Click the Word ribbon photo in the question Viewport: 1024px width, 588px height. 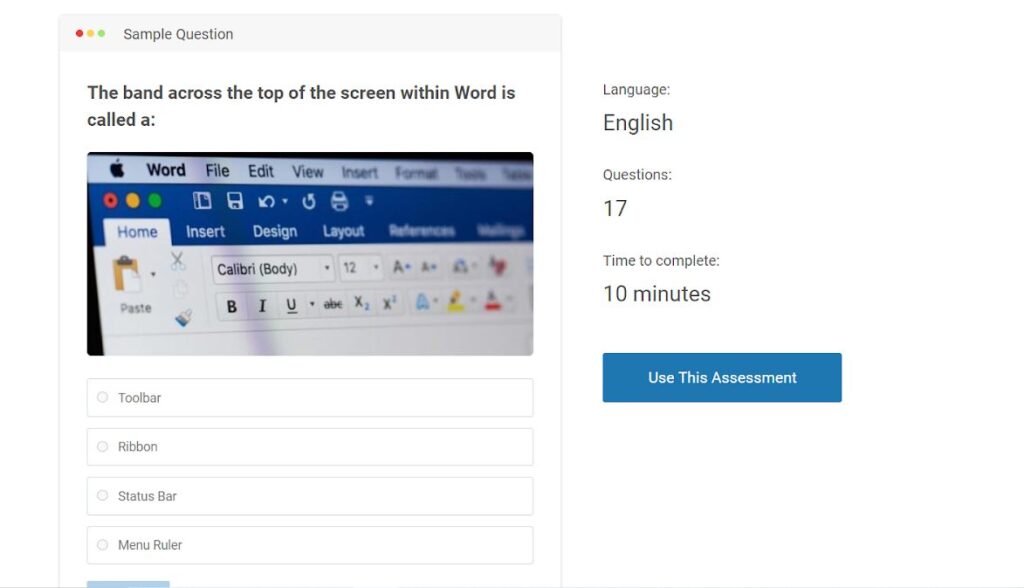310,253
